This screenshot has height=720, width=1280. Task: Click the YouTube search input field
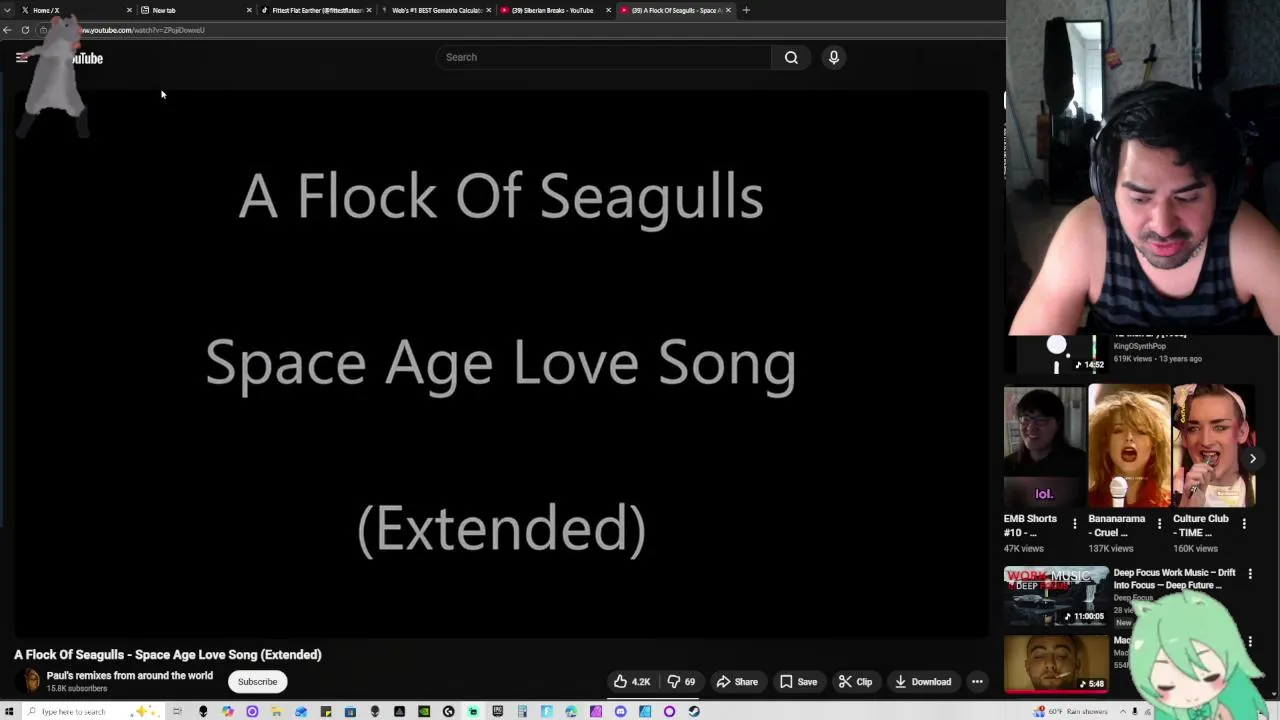point(604,57)
